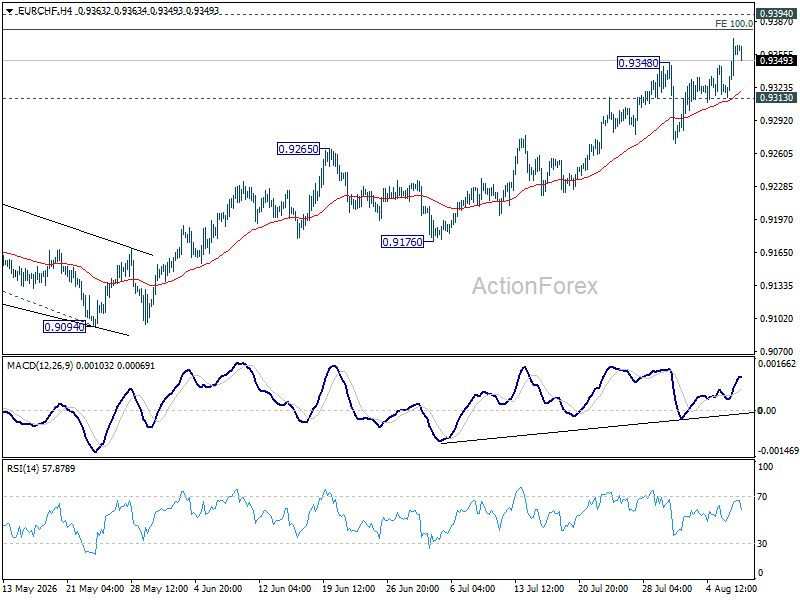Image resolution: width=800 pixels, height=600 pixels.
Task: Open the EURCHF,H4 chart dropdown arrow
Action: 9,11
